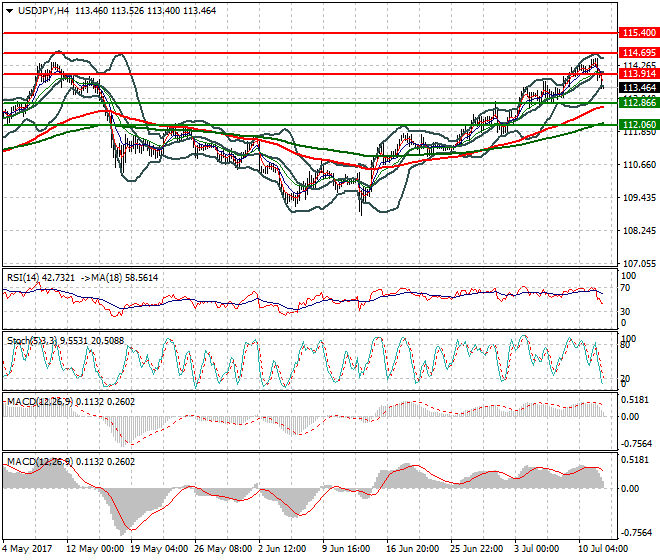Open the chart menu triangle beside USDJPY,H4

point(9,11)
